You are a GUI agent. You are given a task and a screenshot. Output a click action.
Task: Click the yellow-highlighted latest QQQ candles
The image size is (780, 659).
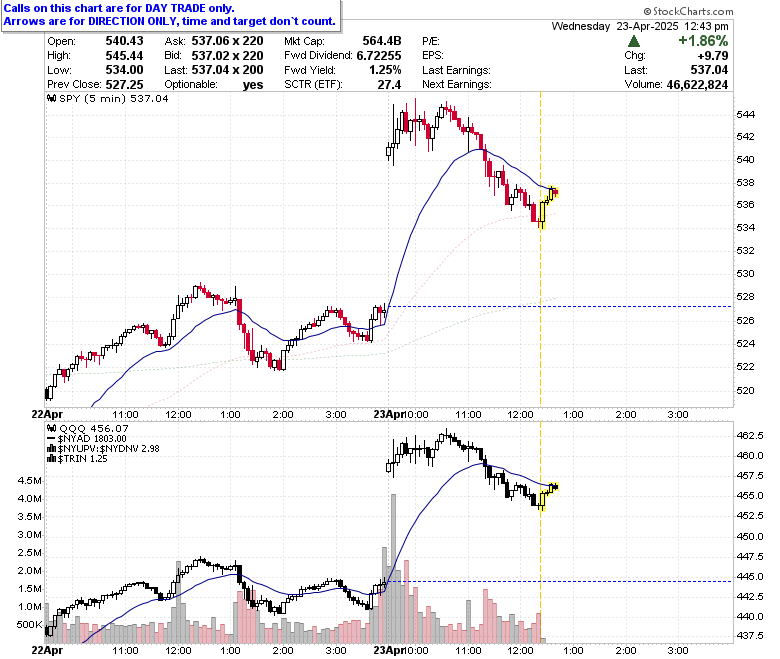point(548,496)
